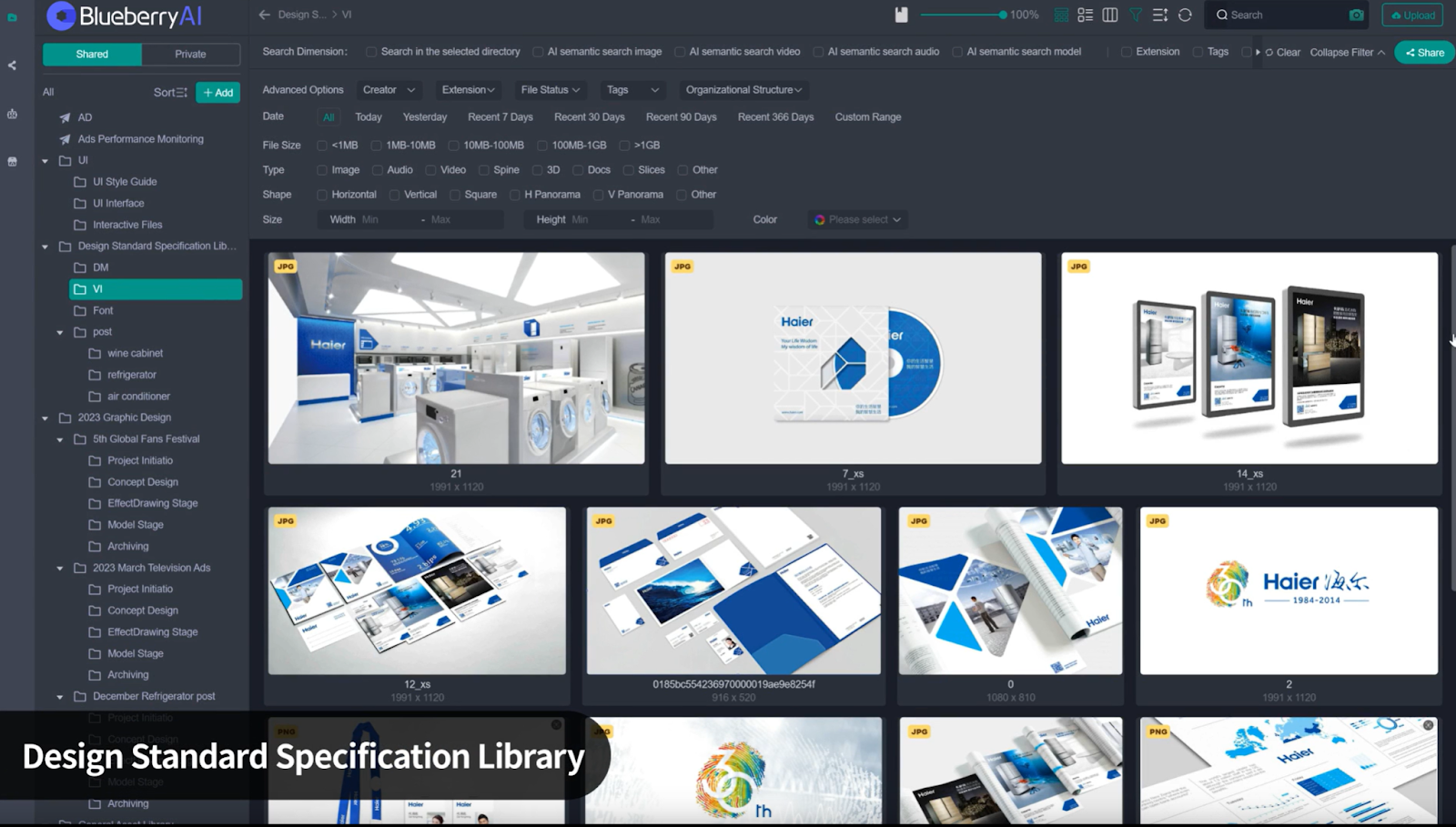Click Ads Performance Monitoring paper-plane icon
The width and height of the screenshot is (1456, 827).
pos(65,139)
